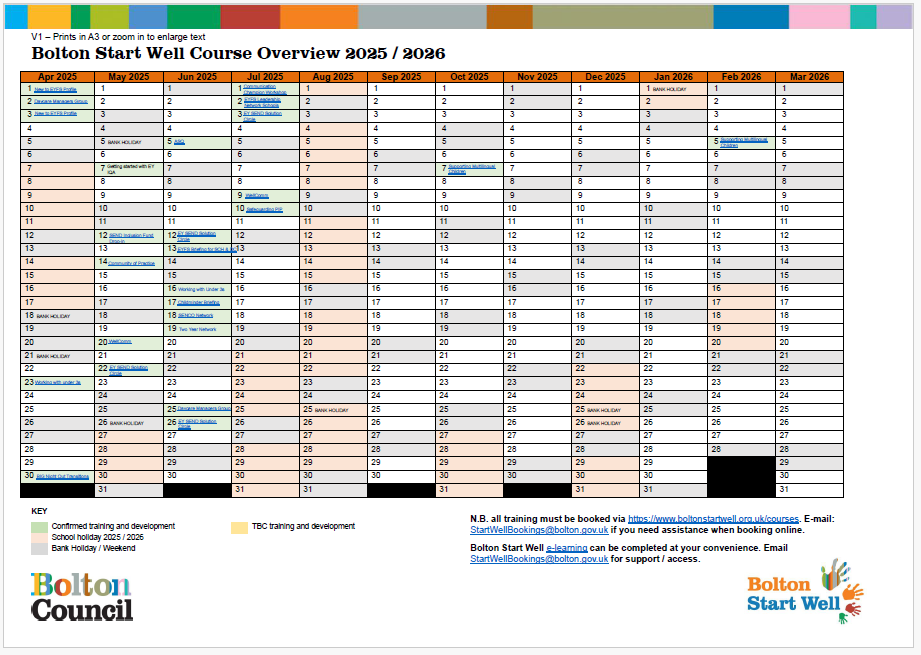Click the BANK HOLIDAY label on 25 December
921x655 pixels.
(604, 411)
